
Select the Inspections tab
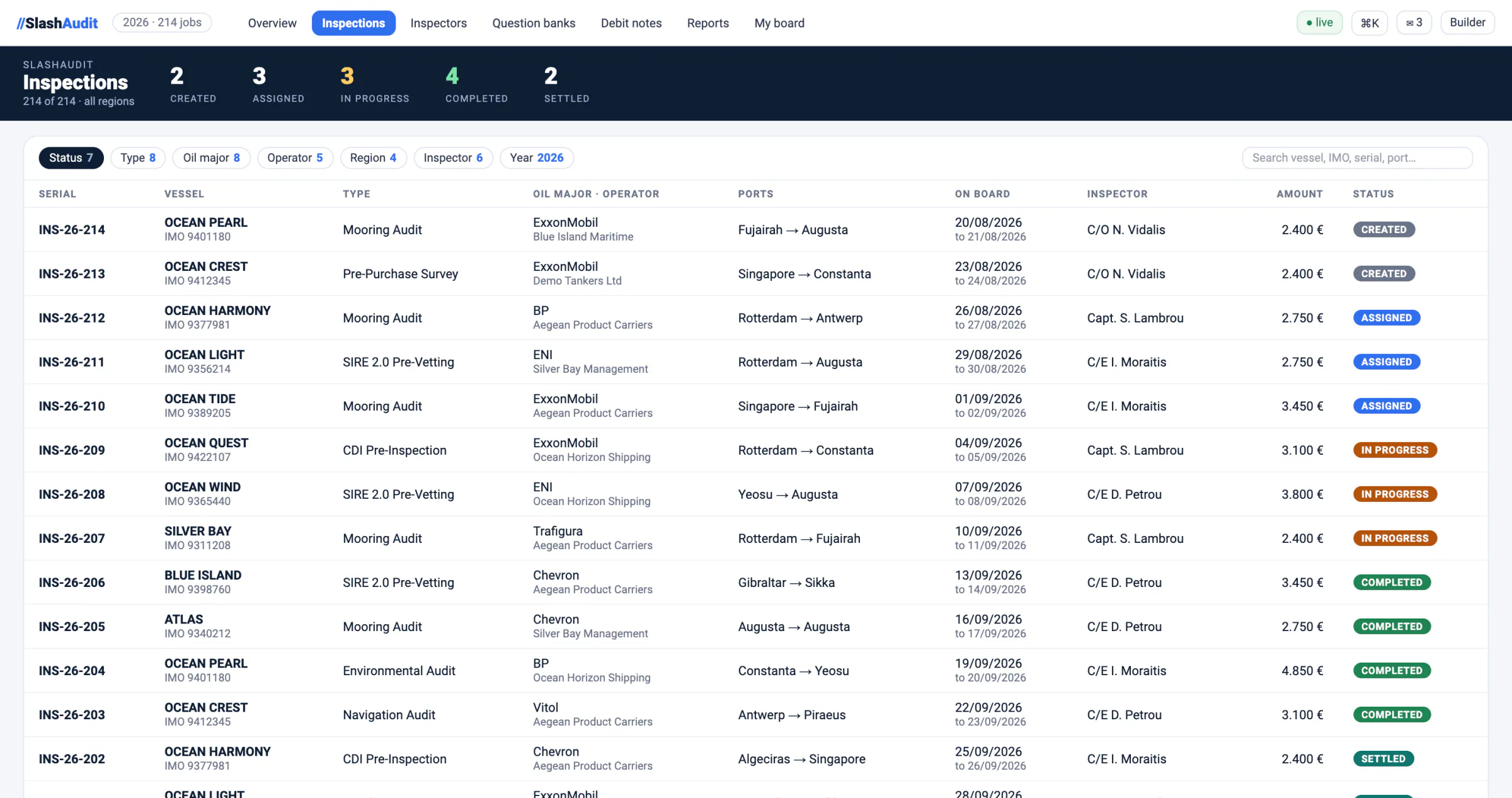tap(353, 23)
